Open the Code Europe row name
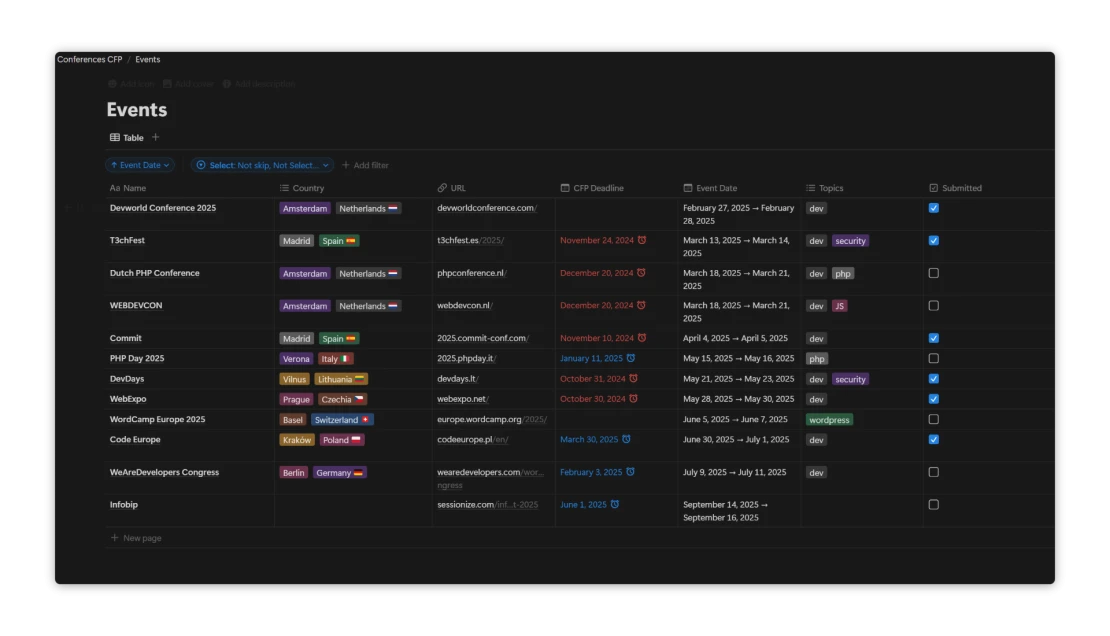 click(135, 439)
